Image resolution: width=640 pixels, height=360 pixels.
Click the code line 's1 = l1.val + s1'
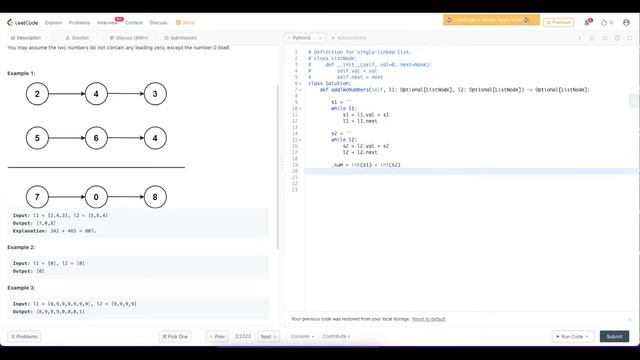click(x=366, y=115)
